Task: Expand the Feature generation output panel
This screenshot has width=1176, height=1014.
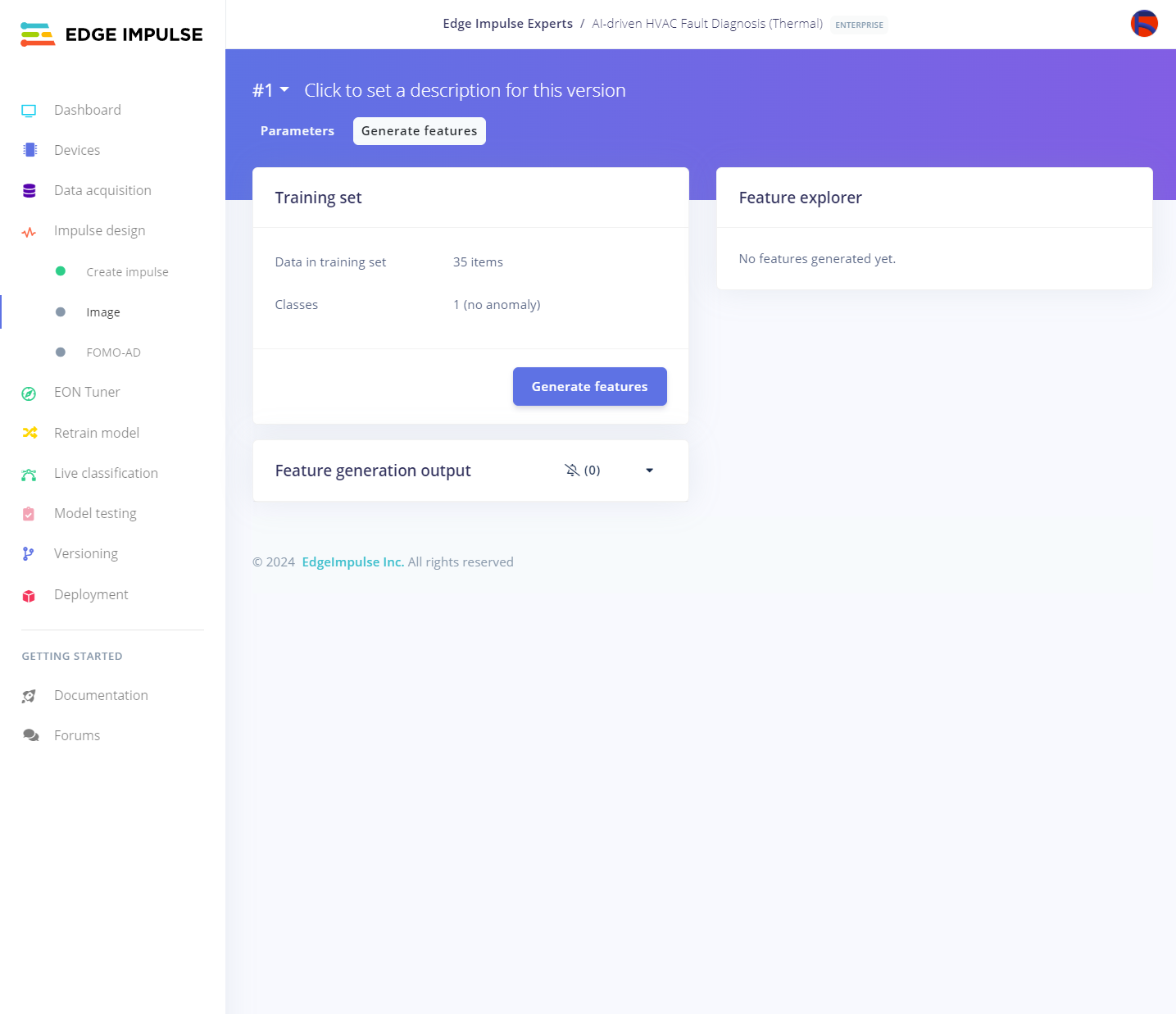Action: (x=649, y=471)
